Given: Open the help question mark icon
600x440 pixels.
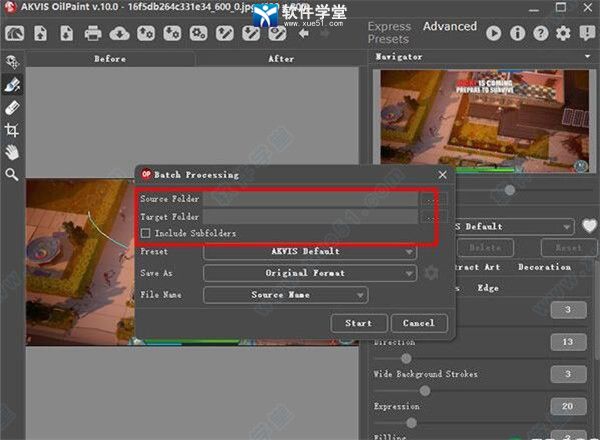Looking at the screenshot, I should [541, 33].
